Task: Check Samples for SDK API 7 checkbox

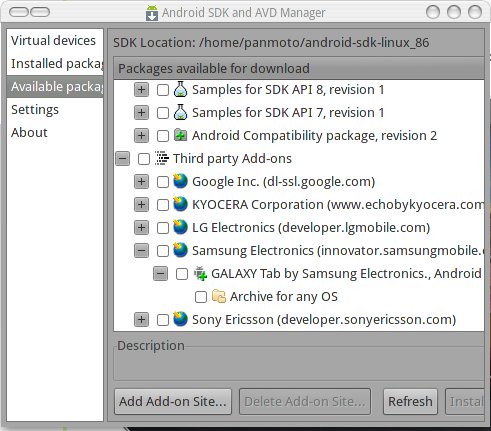Action: pos(163,113)
